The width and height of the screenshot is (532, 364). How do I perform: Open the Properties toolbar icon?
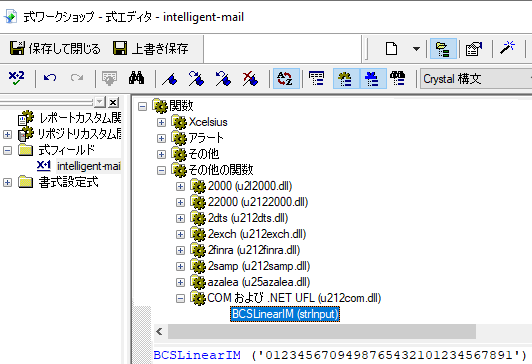(x=474, y=49)
